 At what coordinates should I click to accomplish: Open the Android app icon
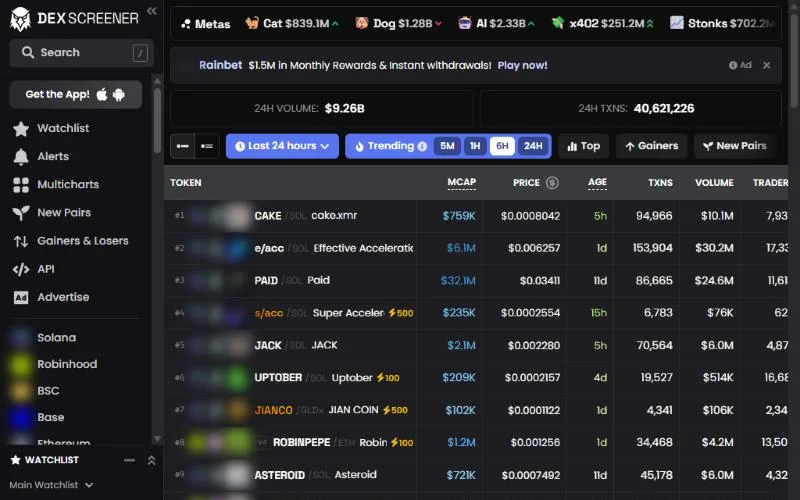pos(119,94)
